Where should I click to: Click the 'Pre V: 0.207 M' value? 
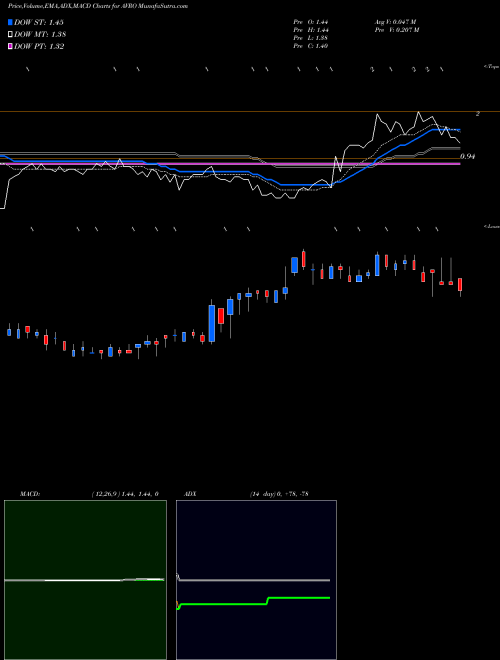[x=397, y=30]
